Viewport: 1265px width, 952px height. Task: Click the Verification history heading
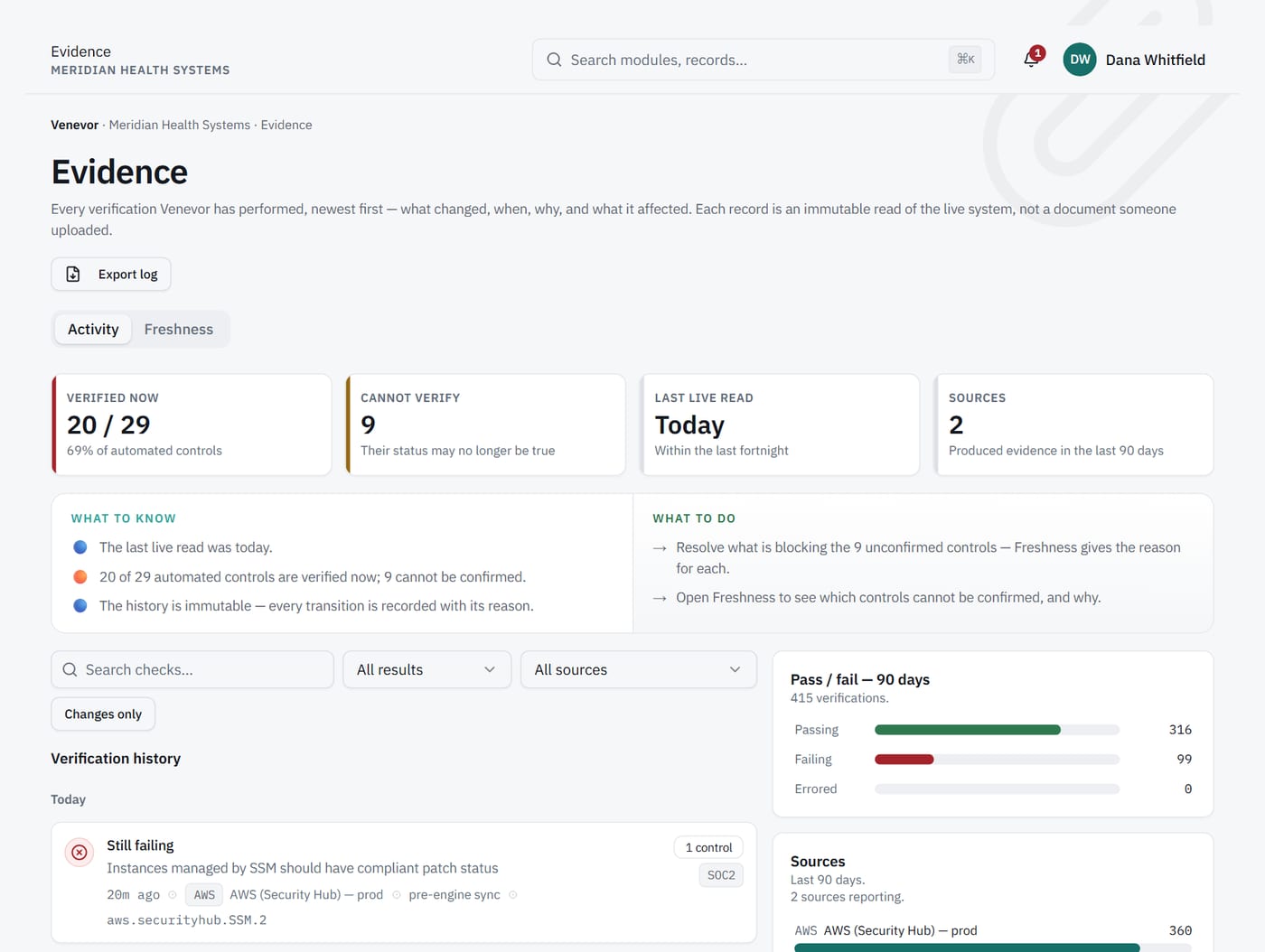point(116,759)
